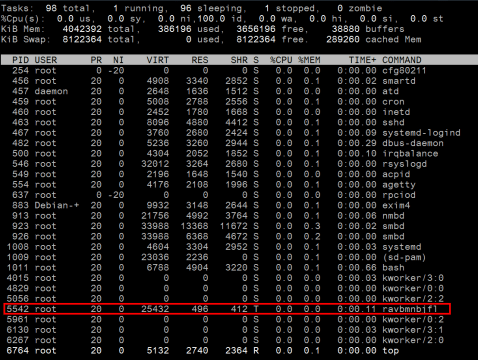Click the R state of top process
The image size is (478, 360).
(x=256, y=351)
